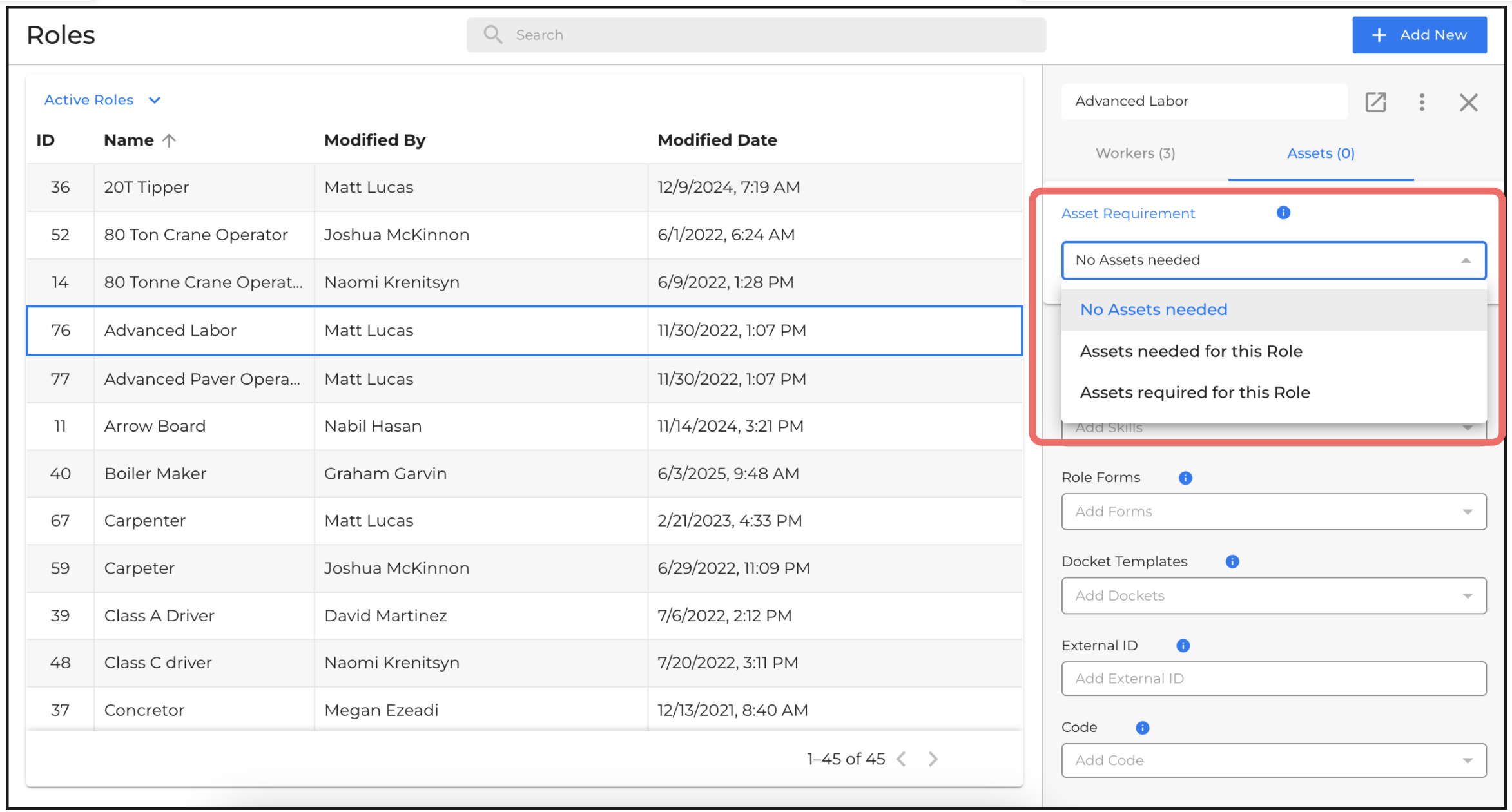1512x812 pixels.
Task: Click Megan Ezeadi in Modified By
Action: point(382,710)
